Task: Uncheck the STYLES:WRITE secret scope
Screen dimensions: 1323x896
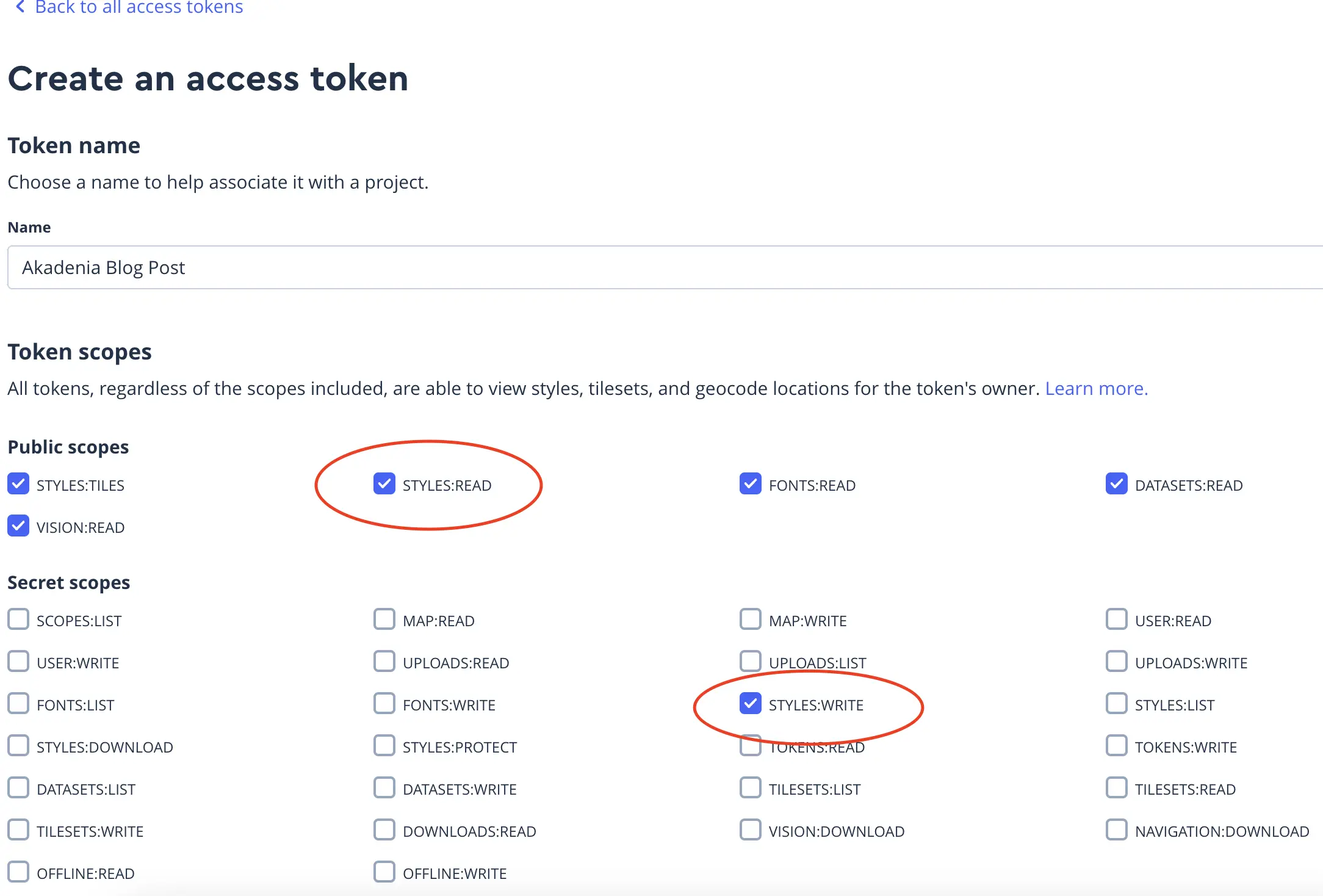Action: [751, 703]
